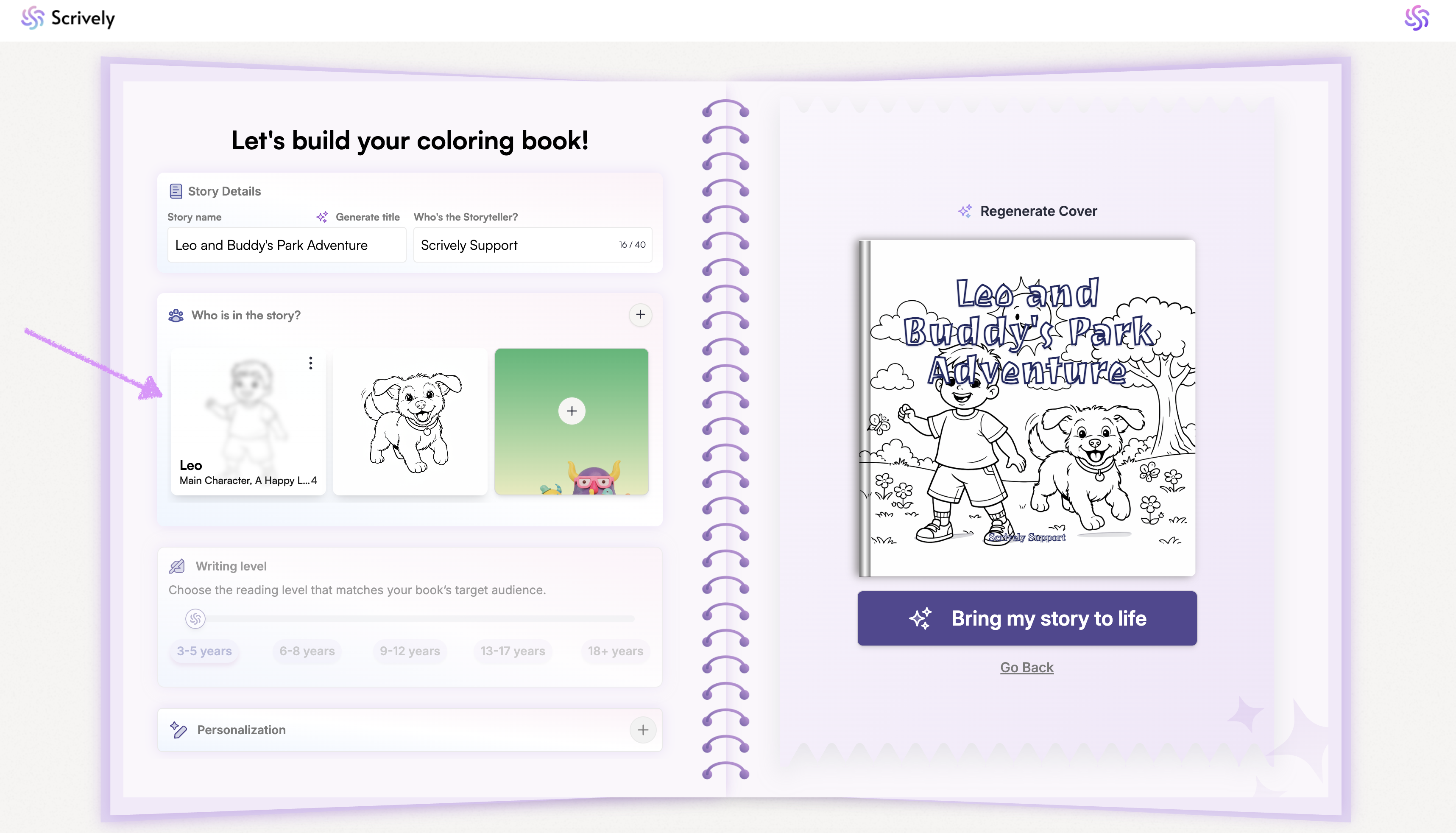Image resolution: width=1456 pixels, height=833 pixels.
Task: Open Leo card's three-dot options menu
Action: coord(310,363)
